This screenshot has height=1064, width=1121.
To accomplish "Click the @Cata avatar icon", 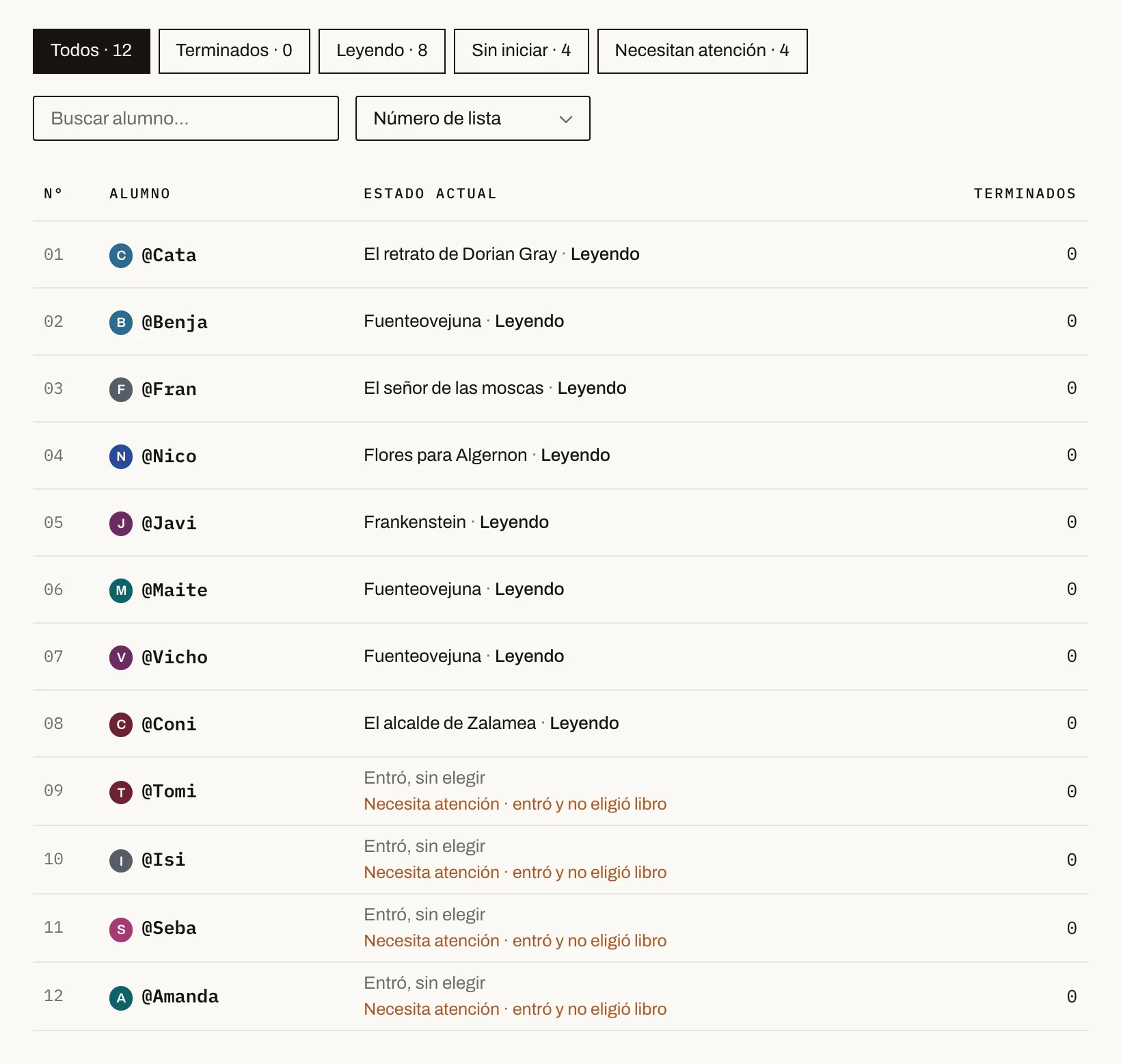I will click(121, 256).
